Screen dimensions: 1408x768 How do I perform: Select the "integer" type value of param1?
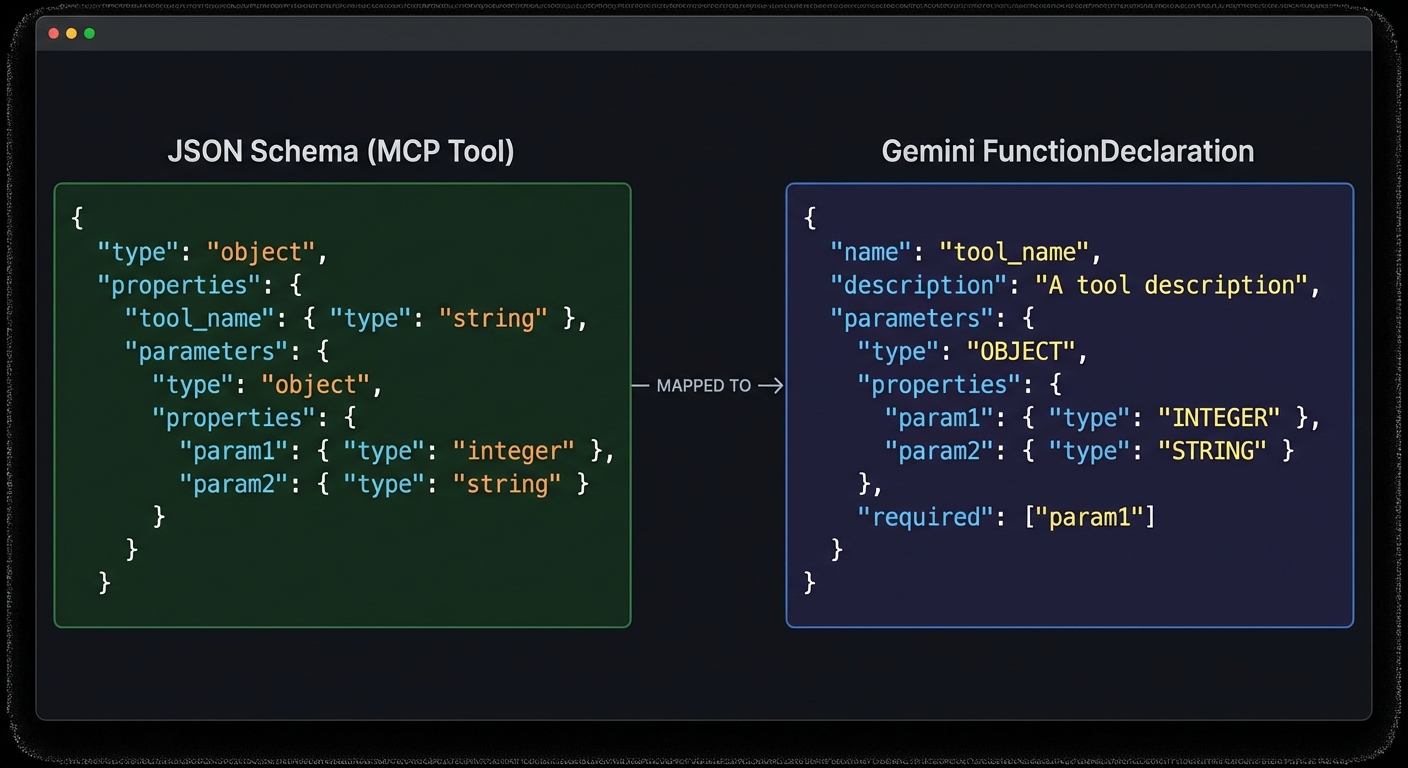(x=513, y=451)
